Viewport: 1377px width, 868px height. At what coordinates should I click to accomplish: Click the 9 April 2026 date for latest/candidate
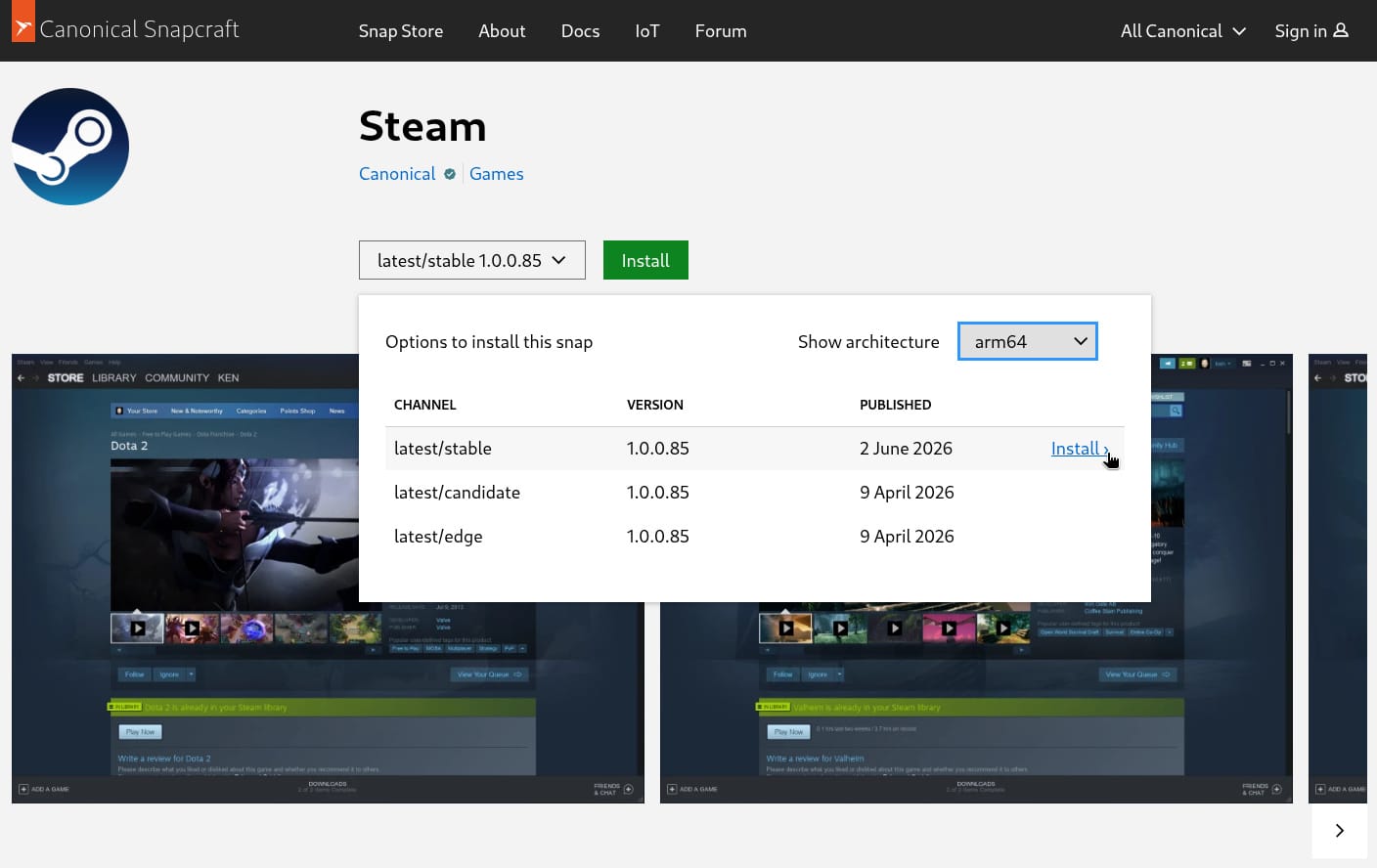click(x=907, y=493)
